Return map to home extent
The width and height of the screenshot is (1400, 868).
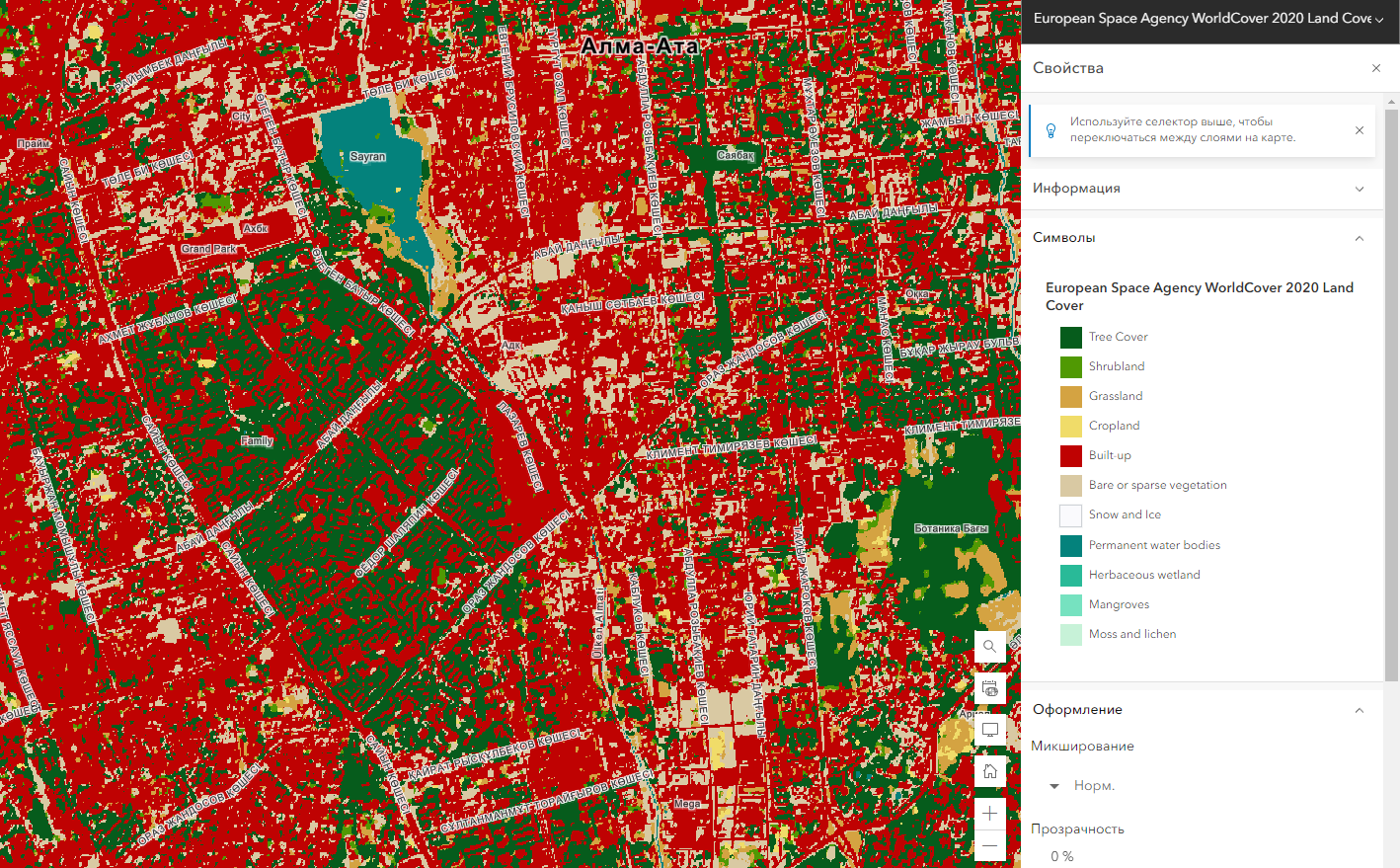pyautogui.click(x=989, y=771)
